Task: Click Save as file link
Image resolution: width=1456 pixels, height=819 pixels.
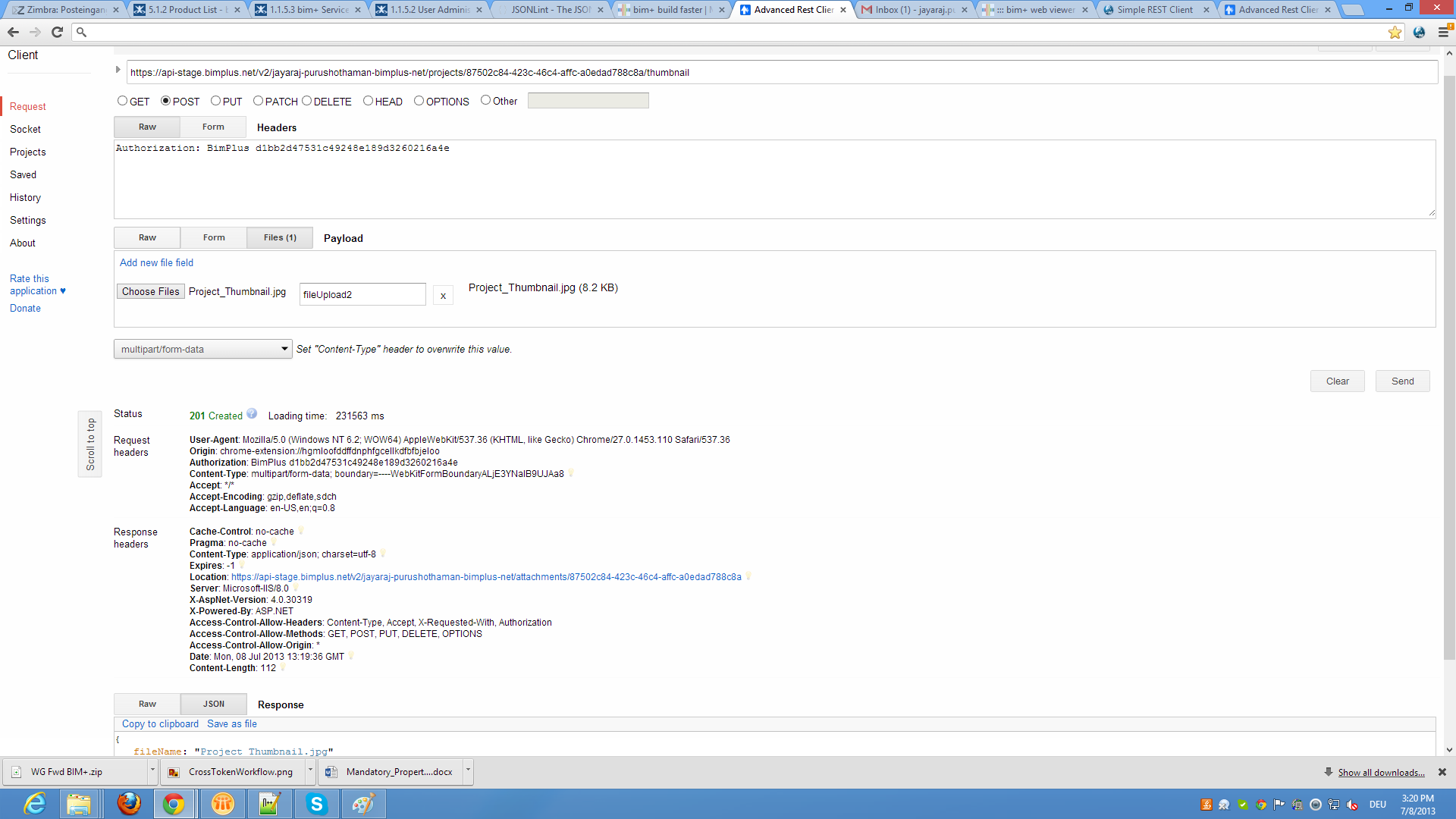Action: pyautogui.click(x=232, y=723)
